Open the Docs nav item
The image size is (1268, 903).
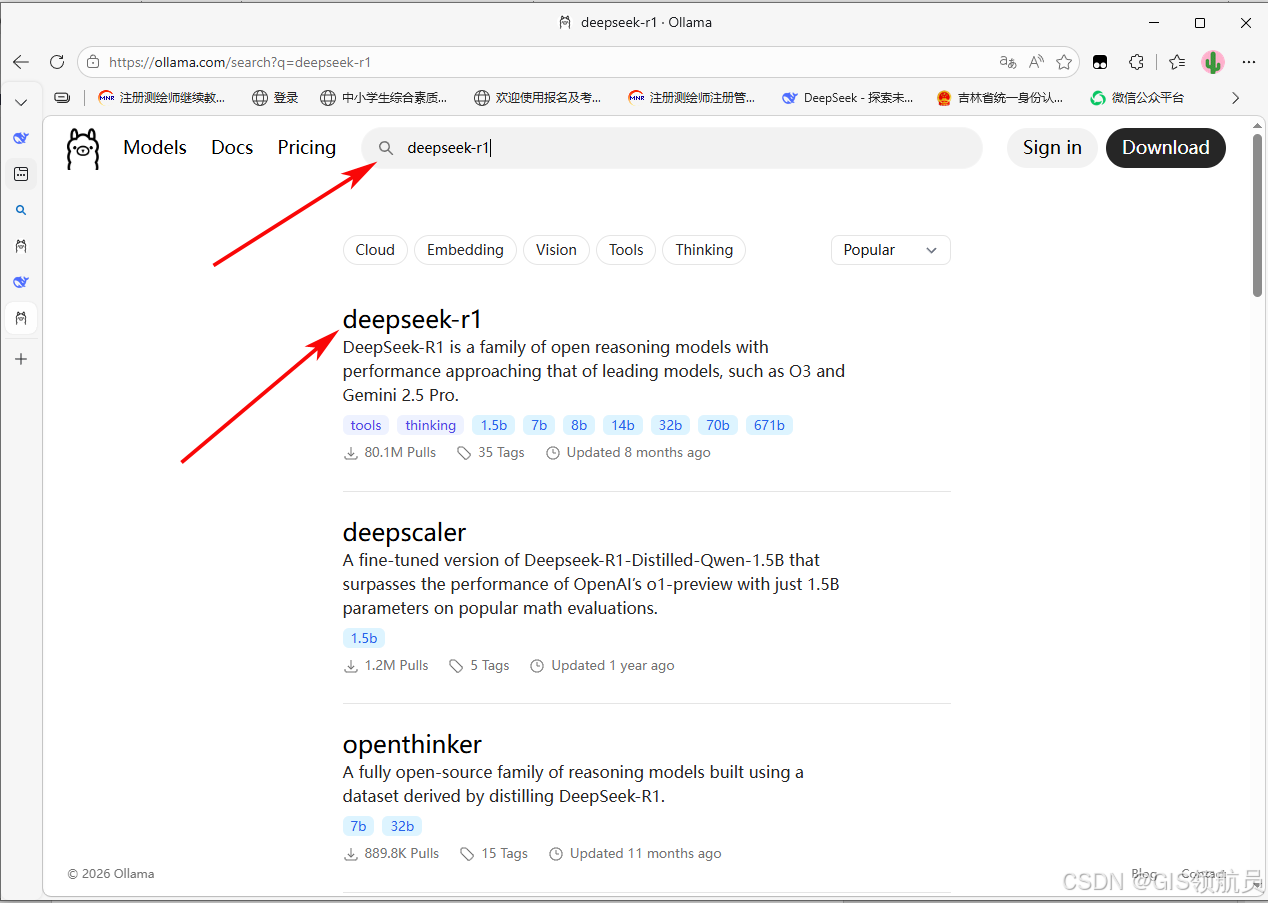[232, 148]
